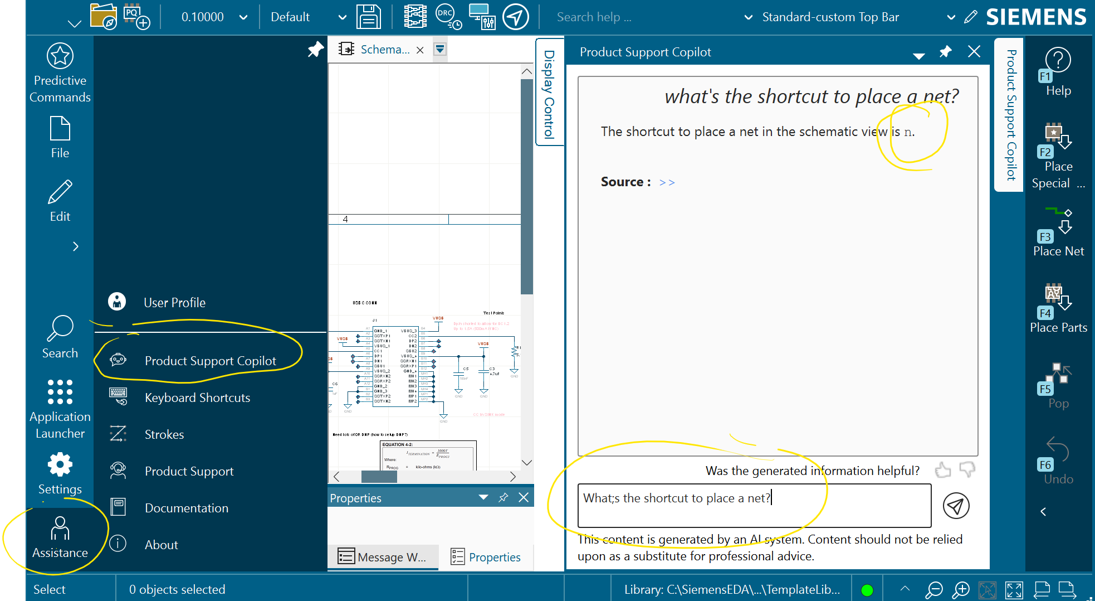Open Predictive Commands in the sidebar
The width and height of the screenshot is (1095, 601).
pos(60,73)
